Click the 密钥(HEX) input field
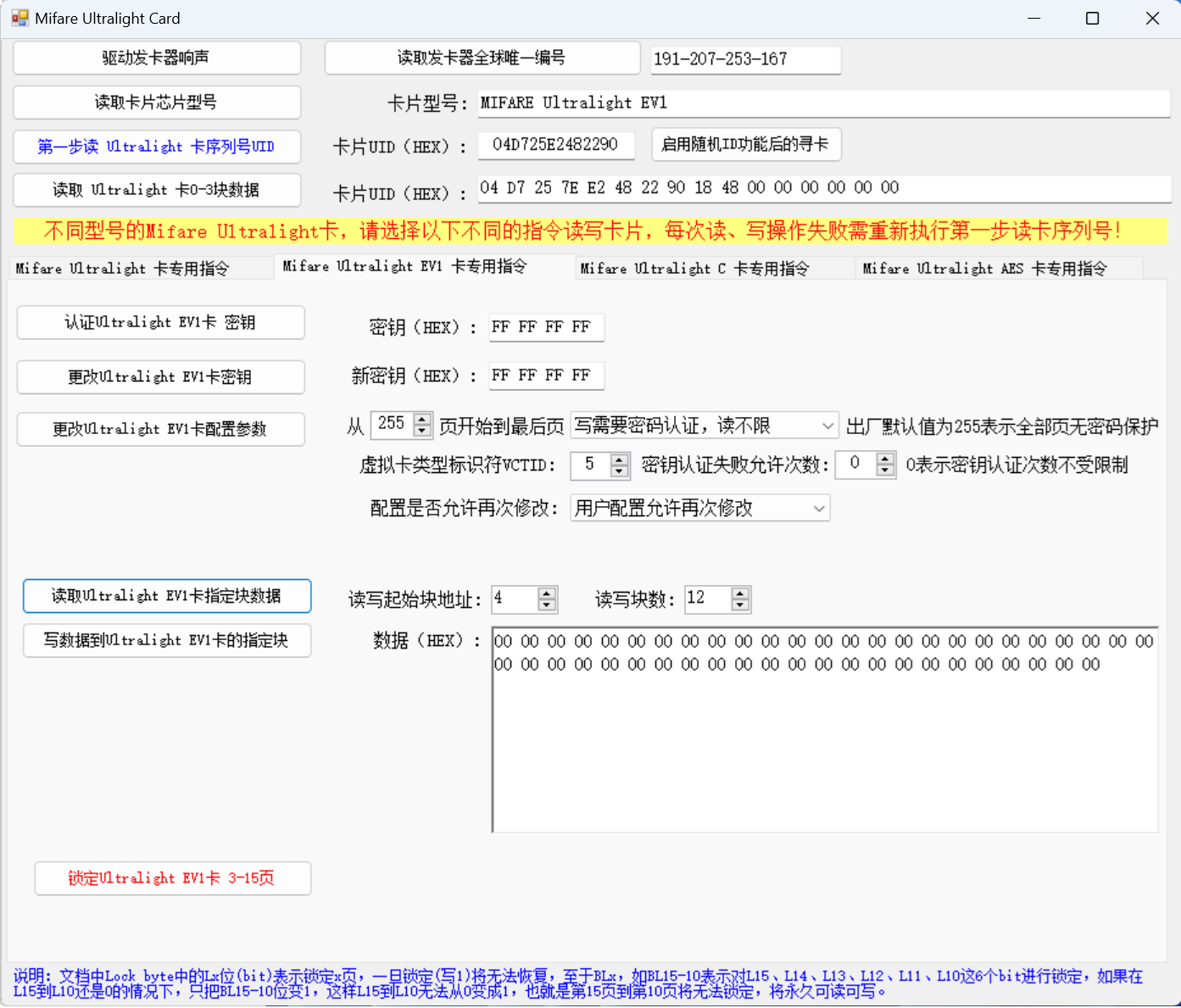1181x1008 pixels. 546,327
